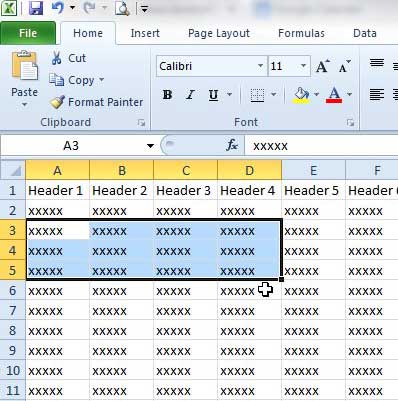
Task: Click the Top Align icon
Action: tap(377, 63)
